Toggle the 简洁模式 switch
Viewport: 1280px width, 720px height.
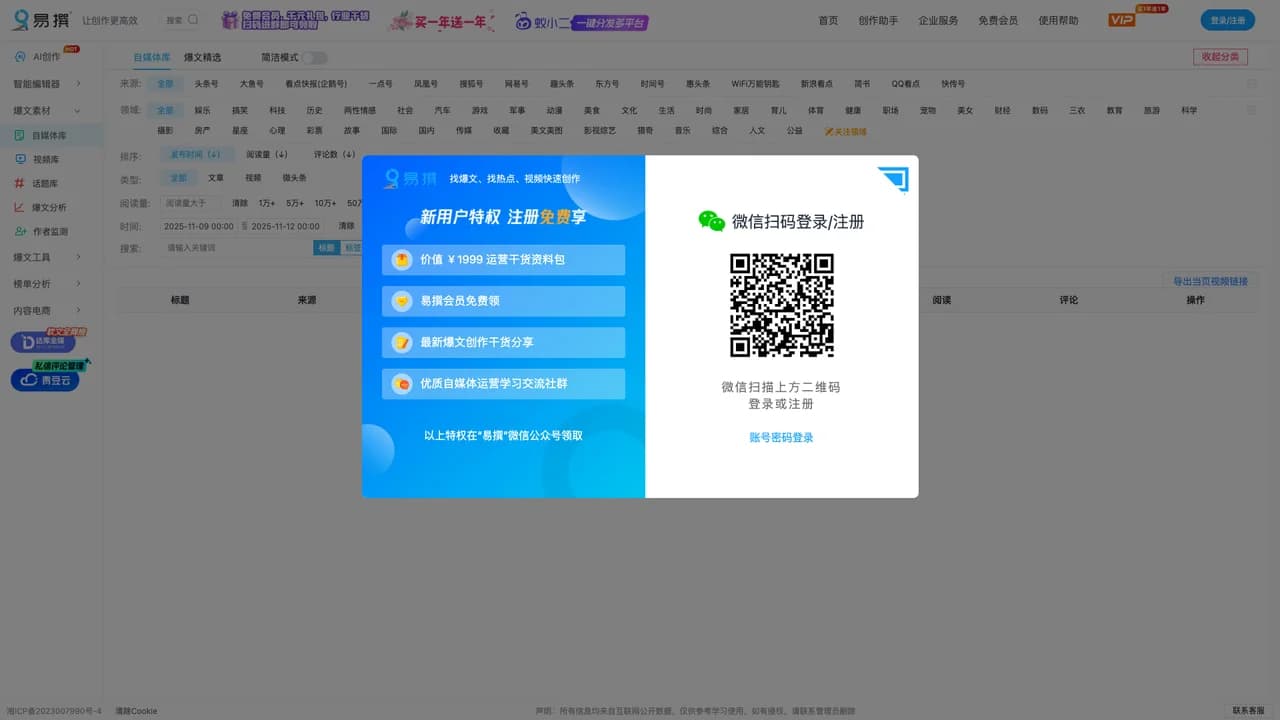click(314, 58)
